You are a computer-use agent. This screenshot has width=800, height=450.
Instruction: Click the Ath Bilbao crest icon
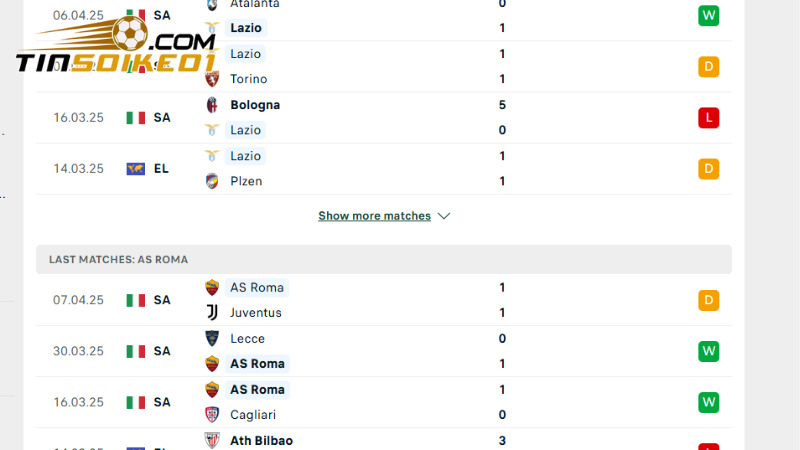212,441
